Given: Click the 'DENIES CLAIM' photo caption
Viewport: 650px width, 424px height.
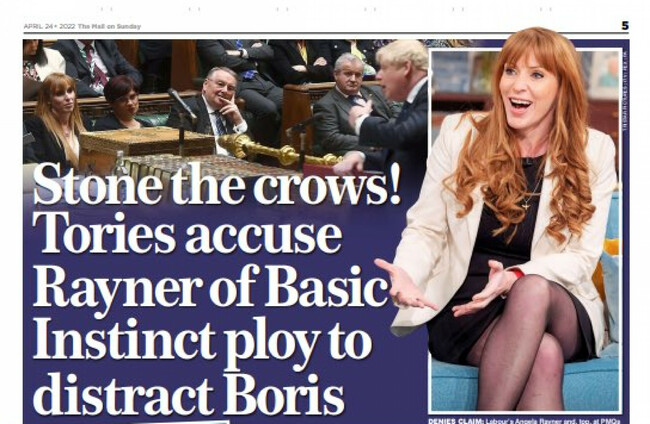Looking at the screenshot, I should (x=524, y=421).
